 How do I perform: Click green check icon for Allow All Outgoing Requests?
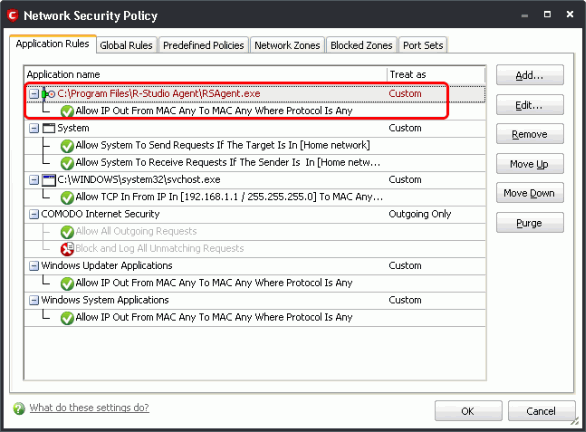click(67, 232)
